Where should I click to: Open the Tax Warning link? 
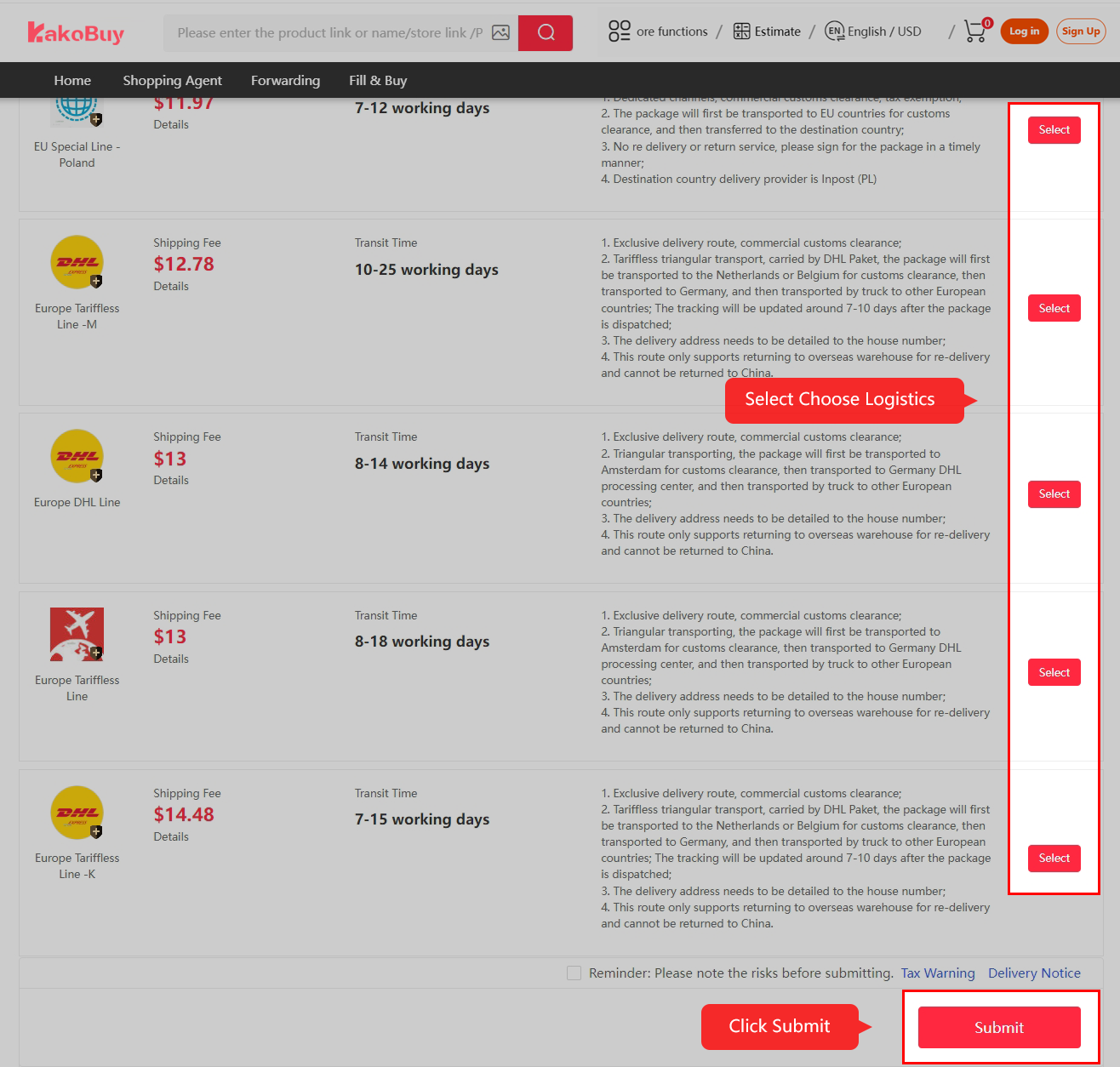click(x=937, y=973)
